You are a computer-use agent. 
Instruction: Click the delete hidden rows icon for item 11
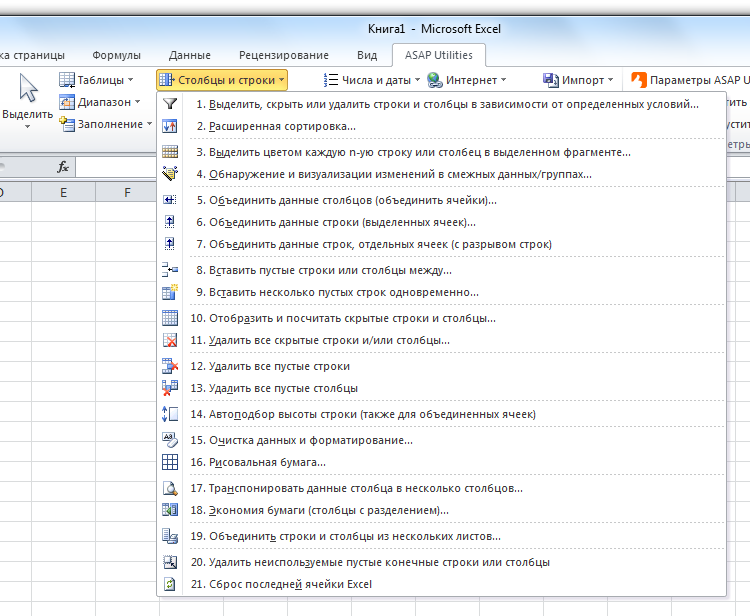coord(170,340)
